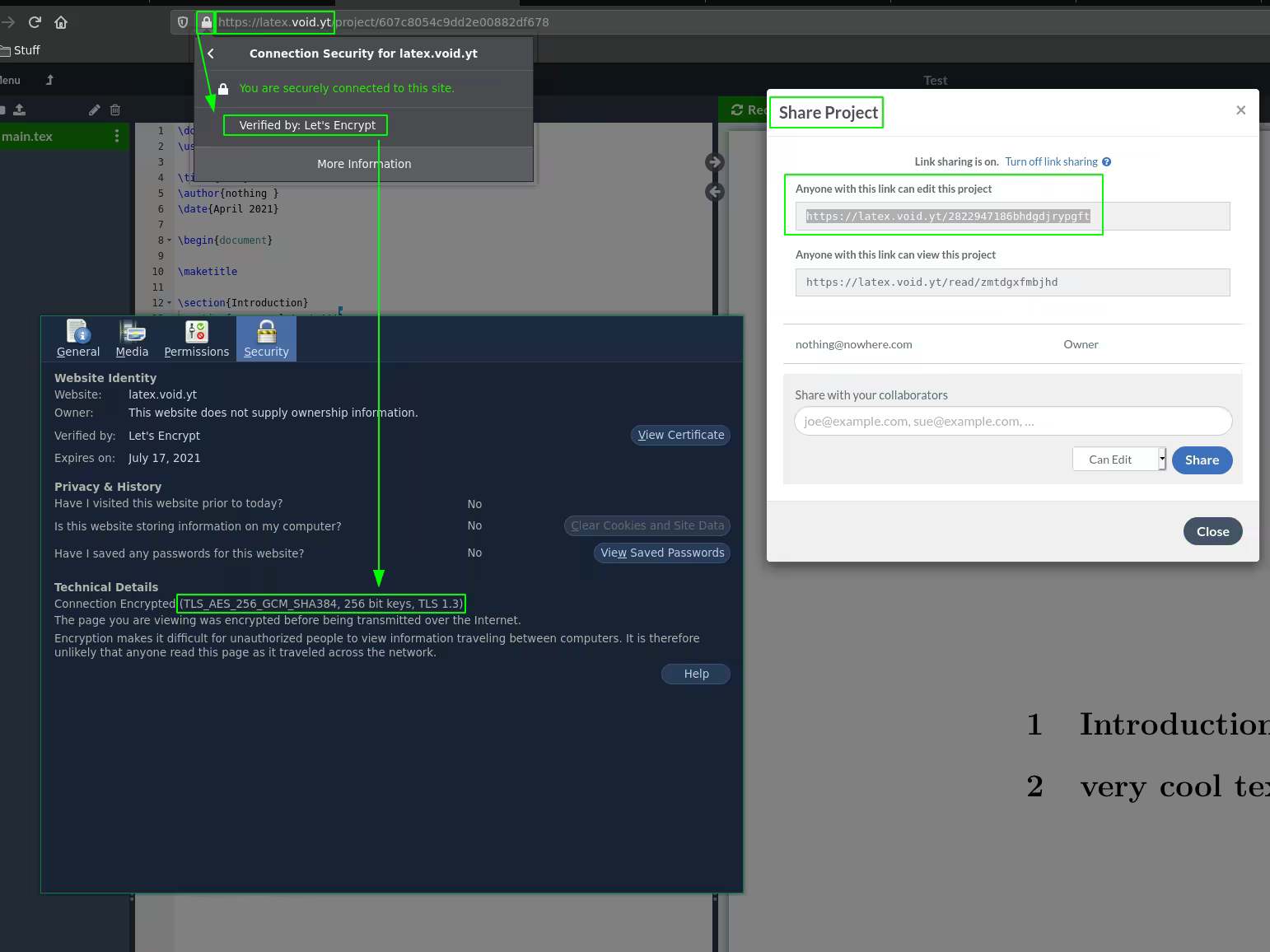The image size is (1270, 952).
Task: Click the \maketitle line in editor
Action: 208,272
